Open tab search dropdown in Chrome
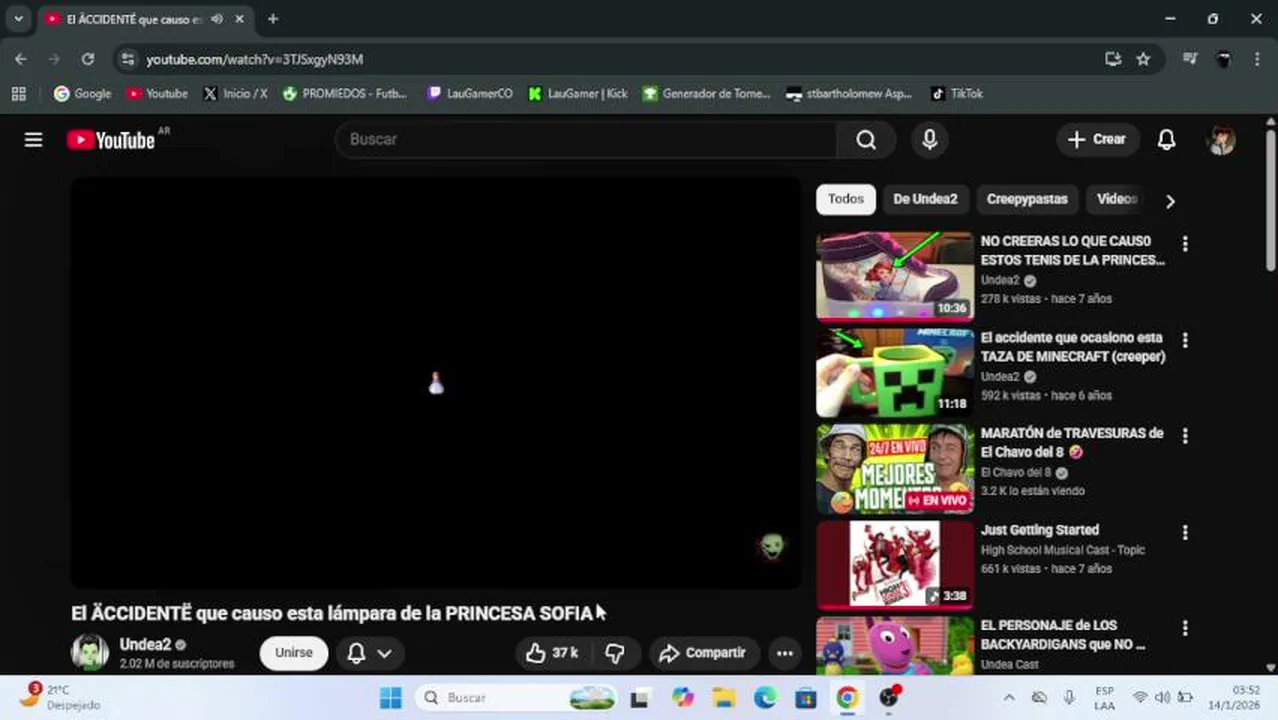 click(x=18, y=19)
